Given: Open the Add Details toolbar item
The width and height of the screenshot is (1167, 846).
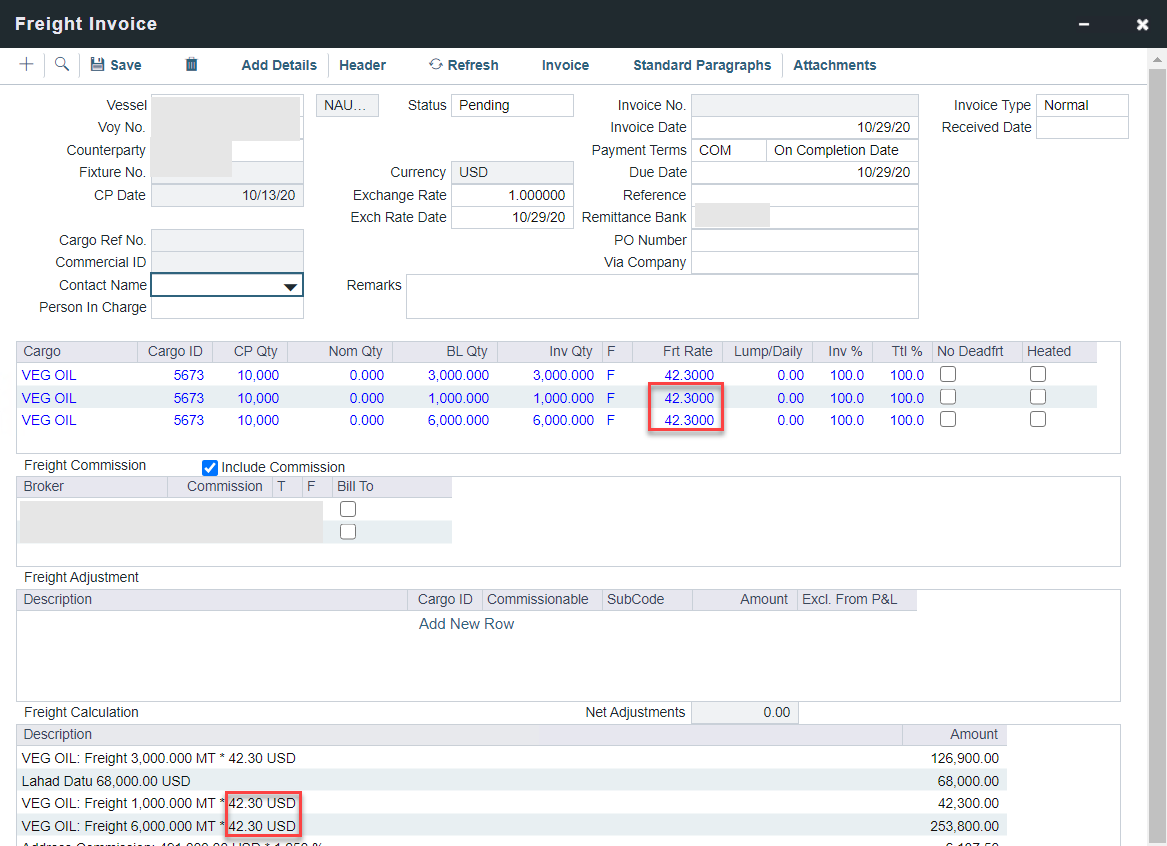Looking at the screenshot, I should point(279,65).
